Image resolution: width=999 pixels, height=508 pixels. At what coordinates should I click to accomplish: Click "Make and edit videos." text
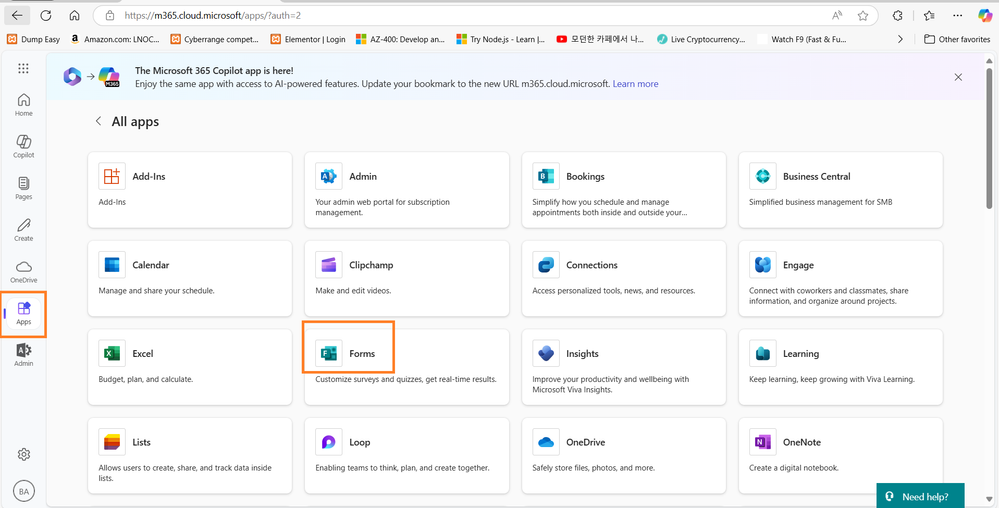click(x=353, y=290)
